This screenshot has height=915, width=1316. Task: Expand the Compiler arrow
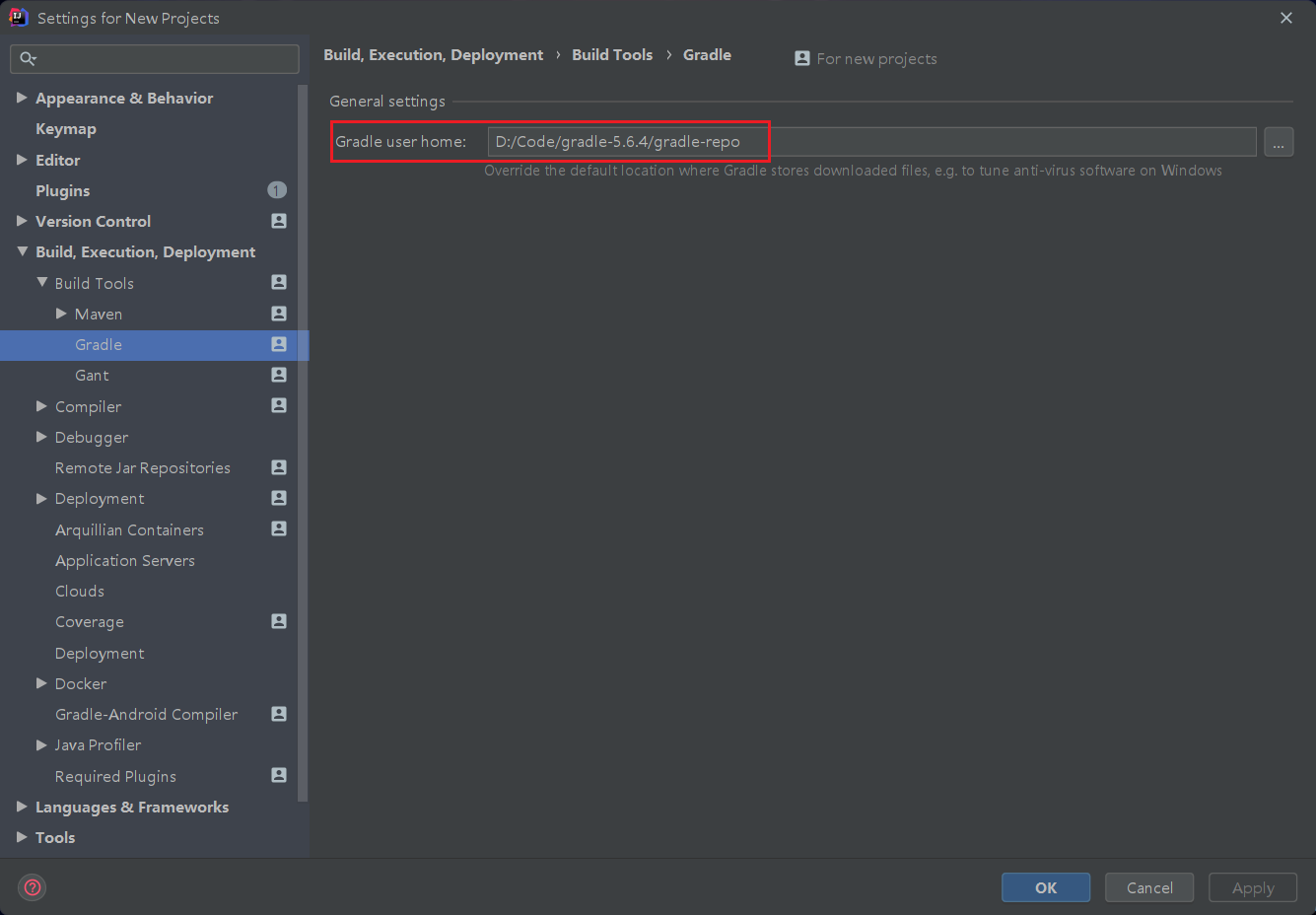pyautogui.click(x=41, y=405)
